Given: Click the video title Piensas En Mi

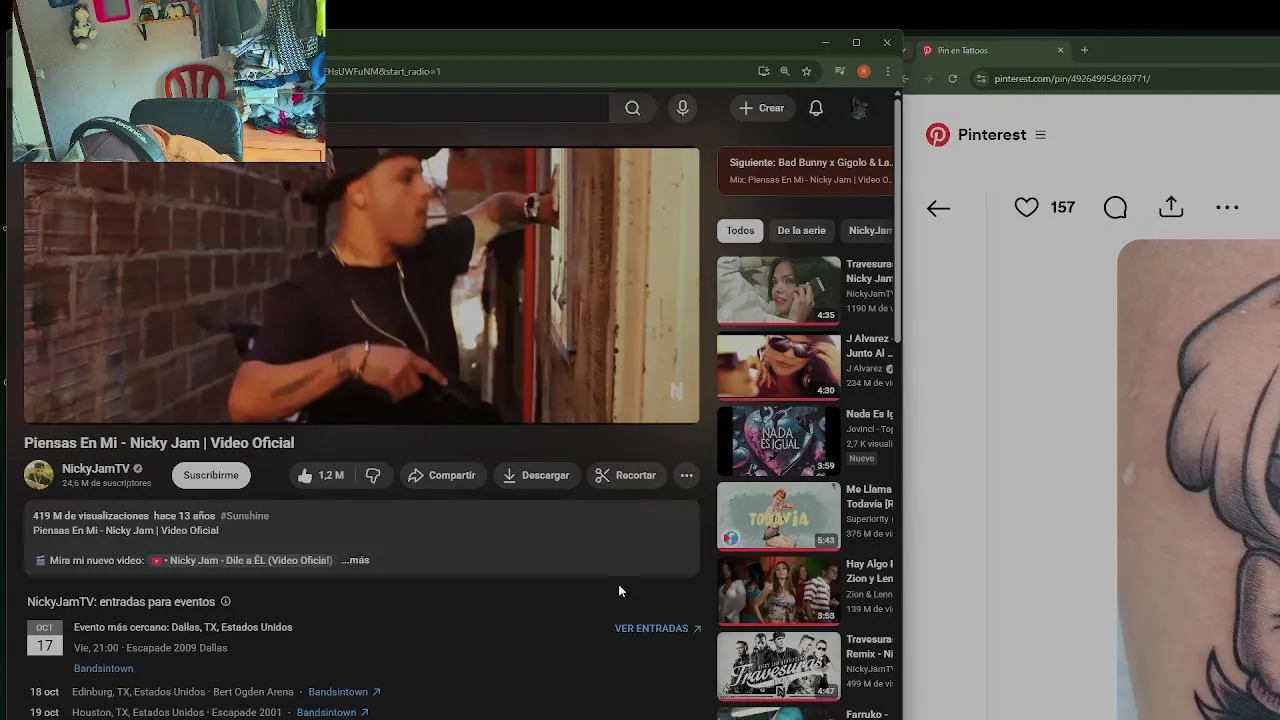Looking at the screenshot, I should [159, 443].
